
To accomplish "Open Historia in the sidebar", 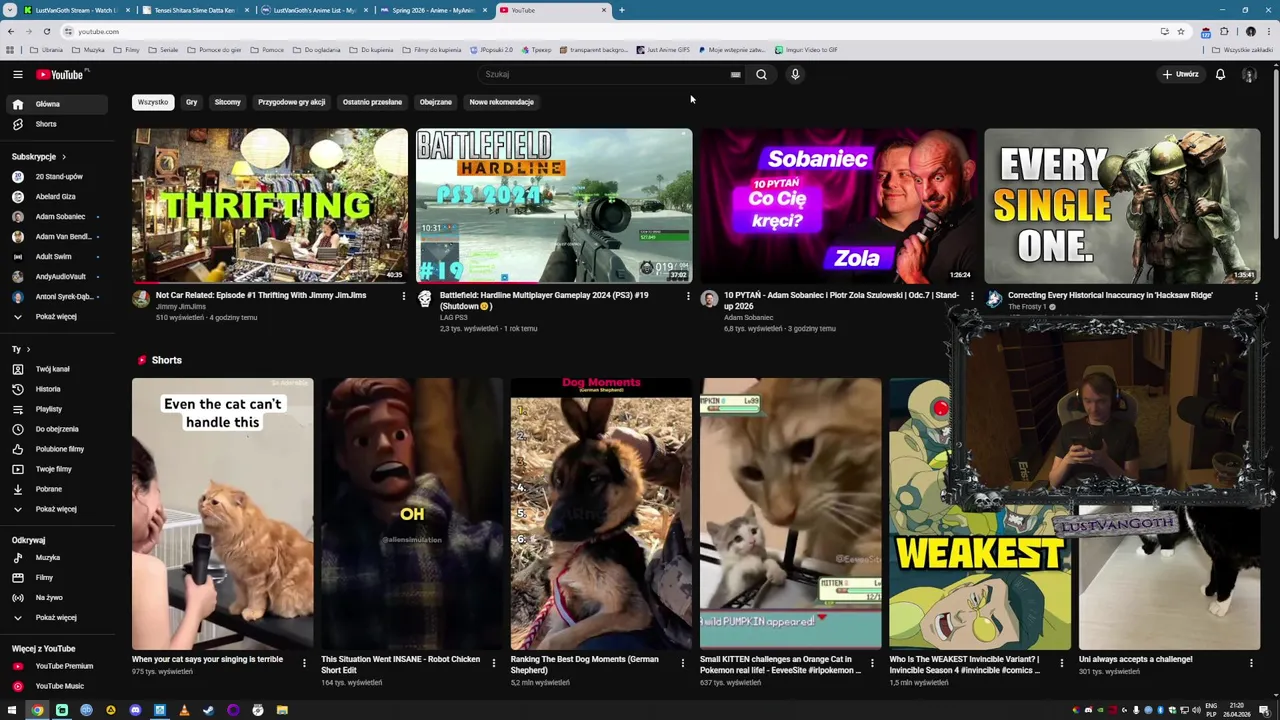I will [x=57, y=389].
